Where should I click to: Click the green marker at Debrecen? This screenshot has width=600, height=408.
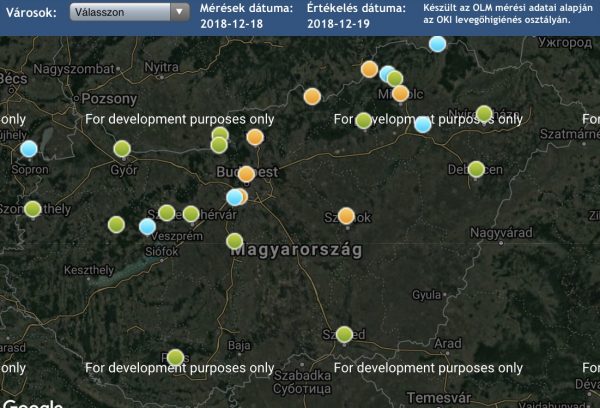tap(476, 169)
